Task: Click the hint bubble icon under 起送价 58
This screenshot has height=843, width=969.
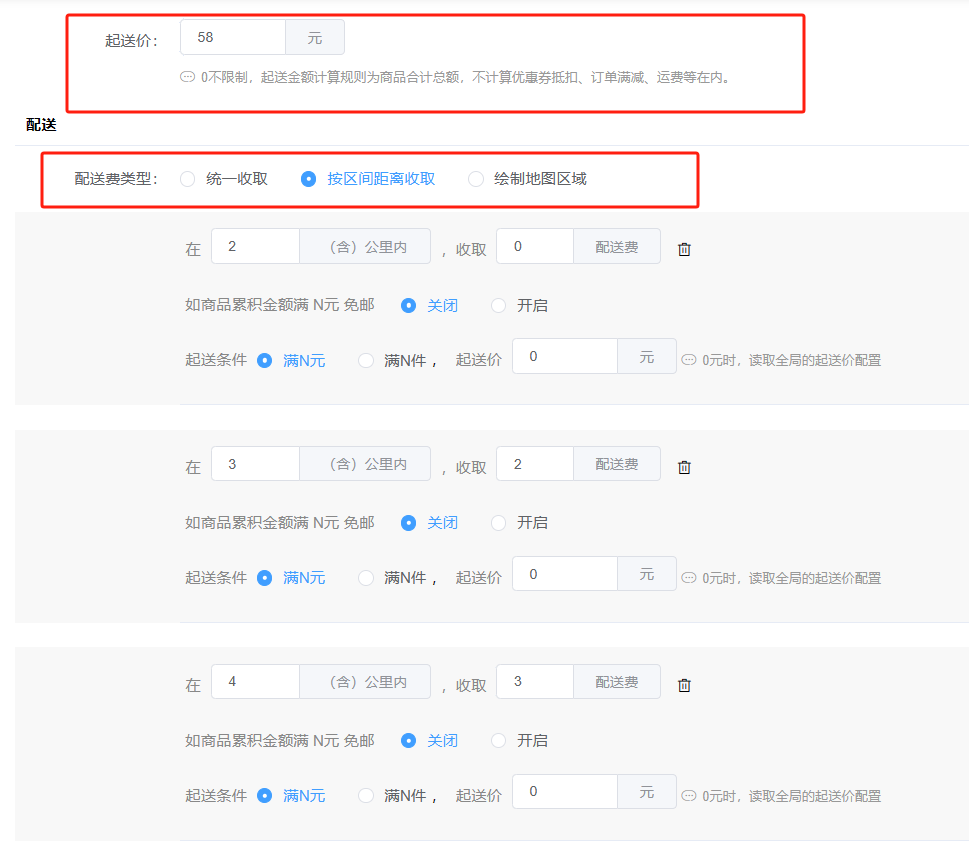Action: pyautogui.click(x=187, y=77)
